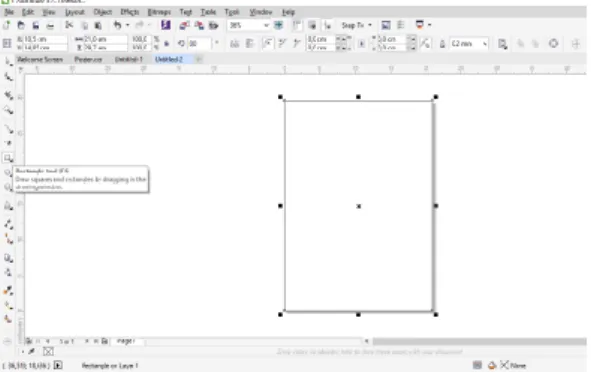Click the Wrap Text icon in the property bar
Screen dimensions: 591x372
tap(503, 44)
